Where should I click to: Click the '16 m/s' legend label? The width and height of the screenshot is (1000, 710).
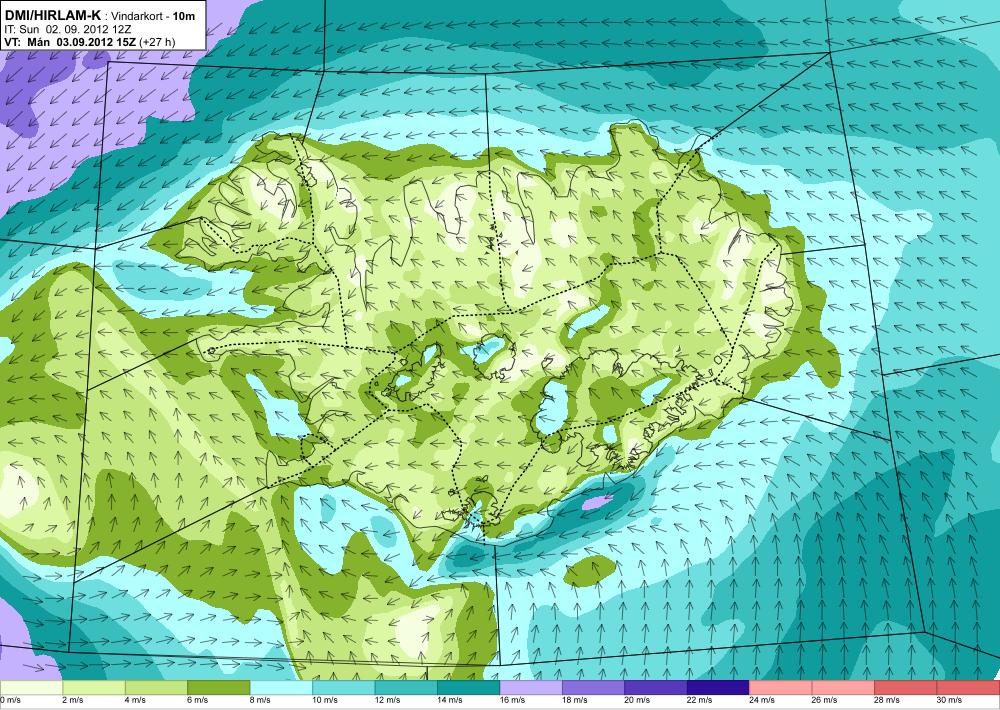tap(512, 700)
